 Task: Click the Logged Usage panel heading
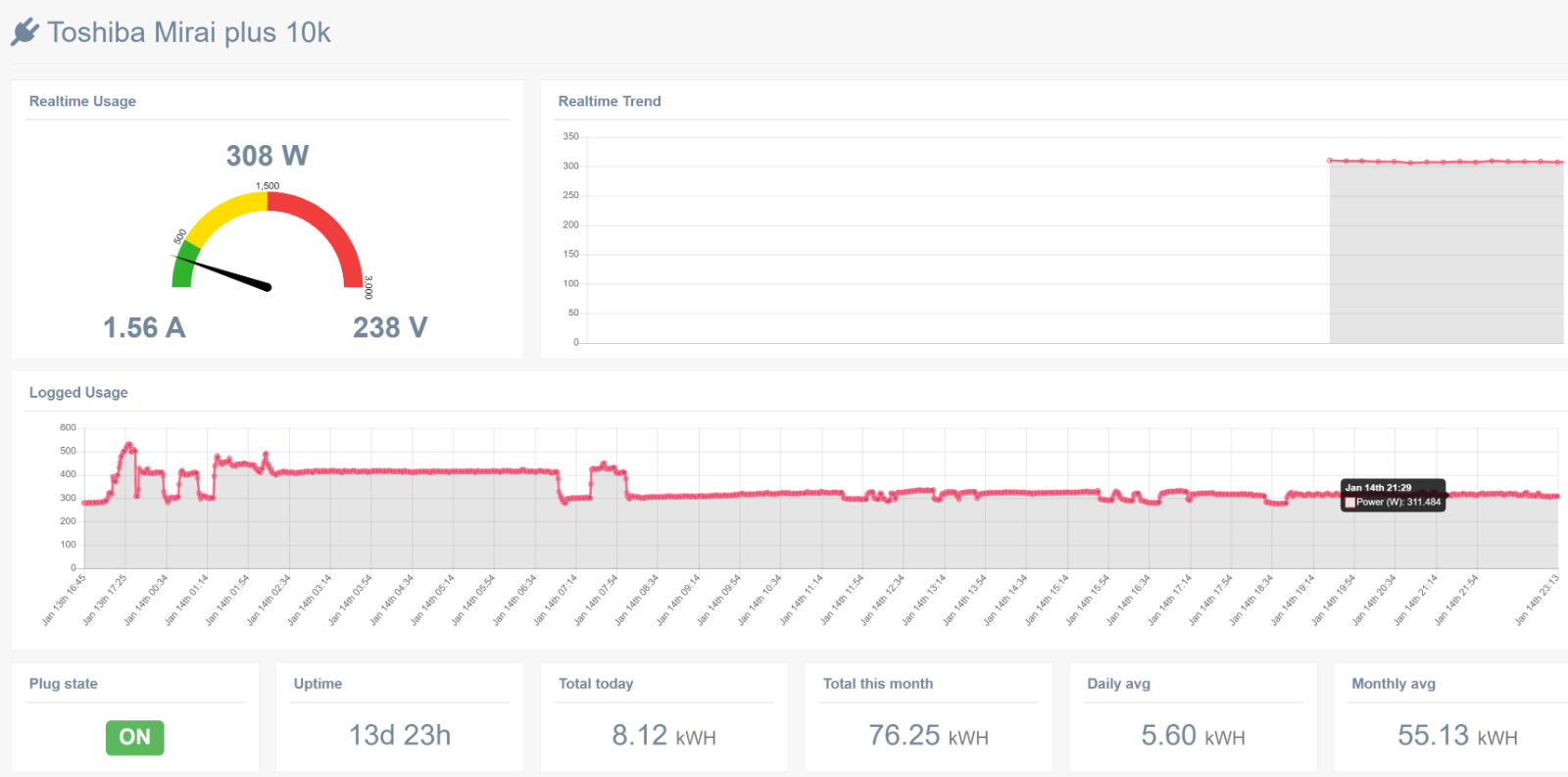coord(78,392)
